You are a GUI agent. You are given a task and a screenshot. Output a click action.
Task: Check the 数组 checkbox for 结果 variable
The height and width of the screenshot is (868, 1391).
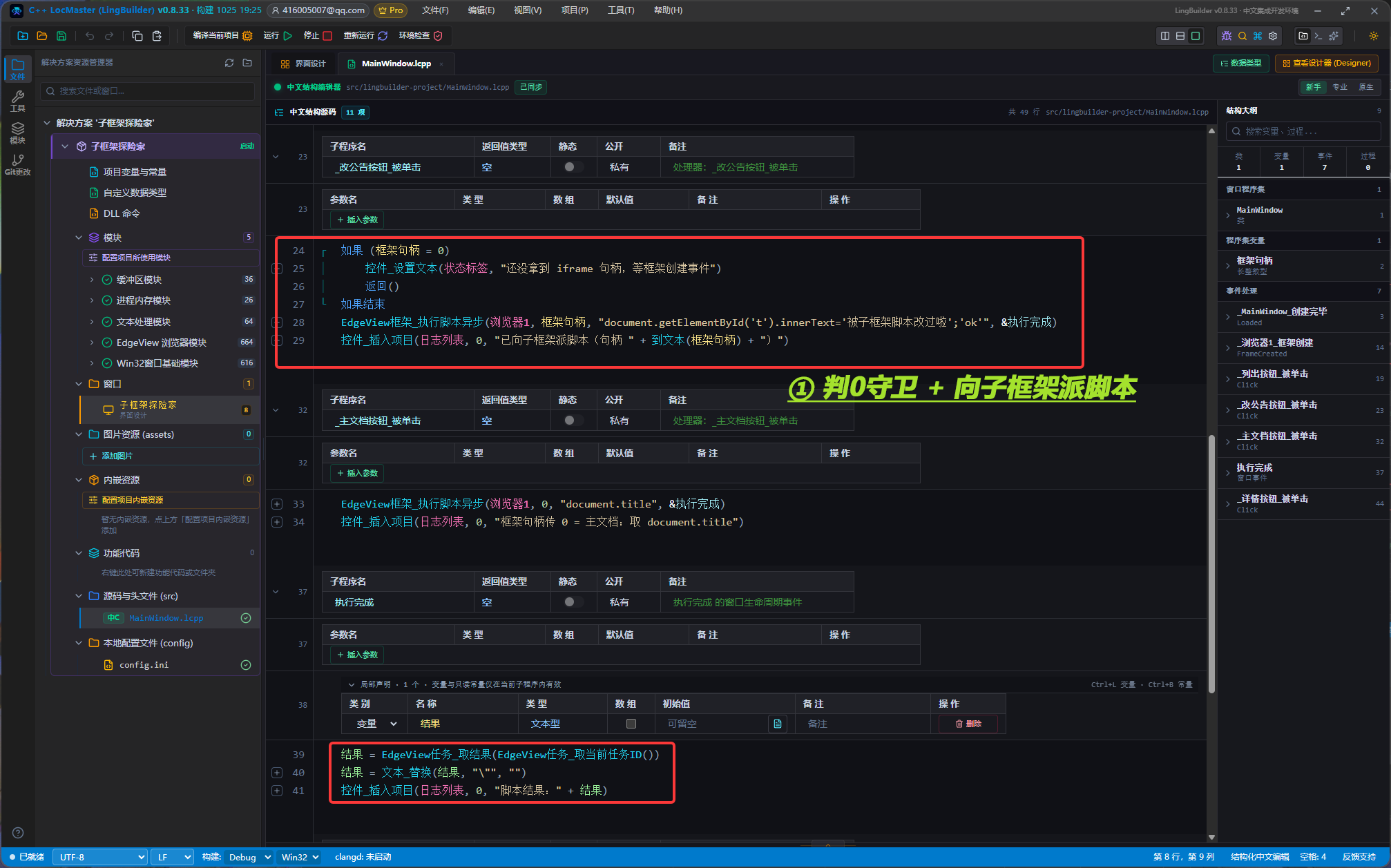[x=631, y=724]
